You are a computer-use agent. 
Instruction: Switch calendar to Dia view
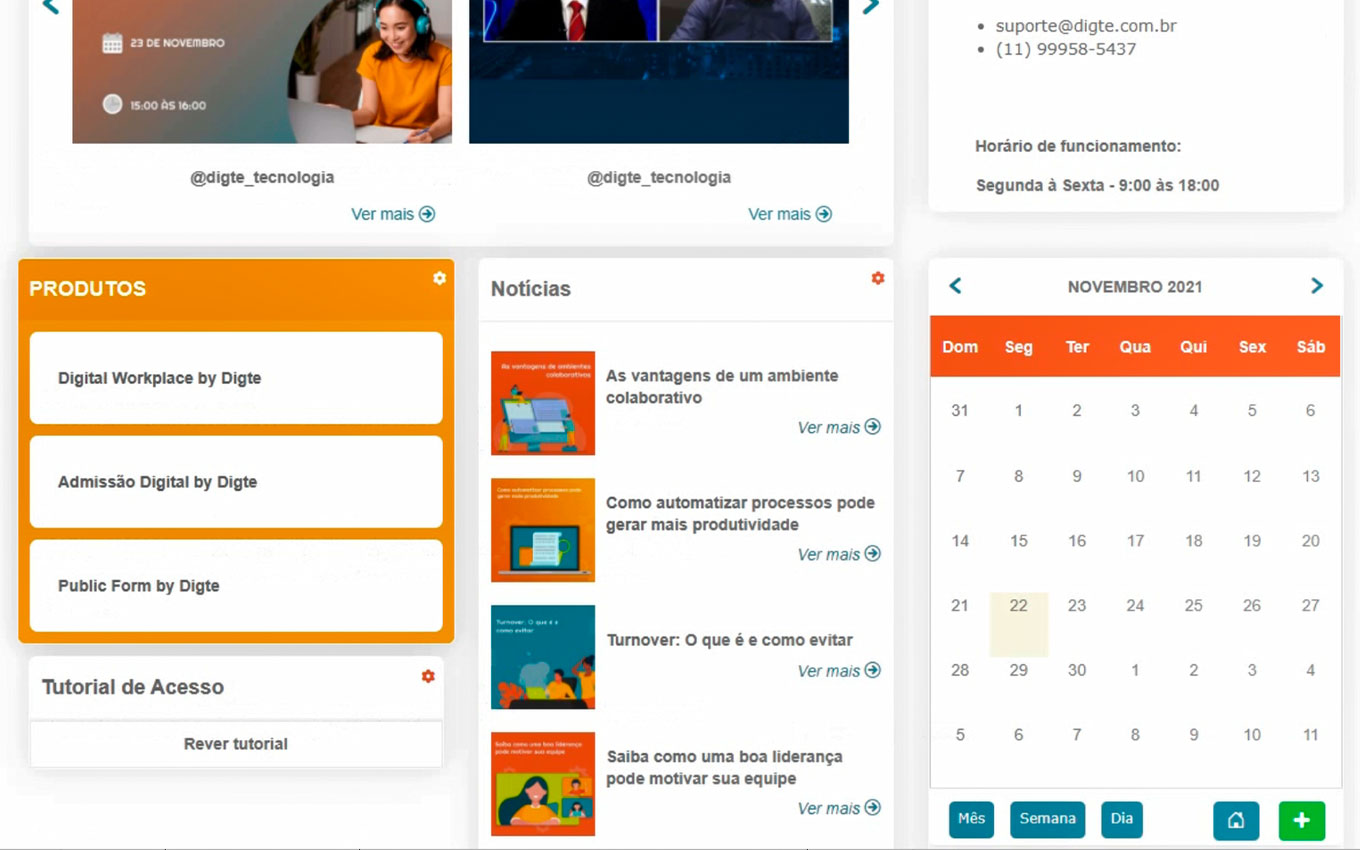coord(1122,819)
